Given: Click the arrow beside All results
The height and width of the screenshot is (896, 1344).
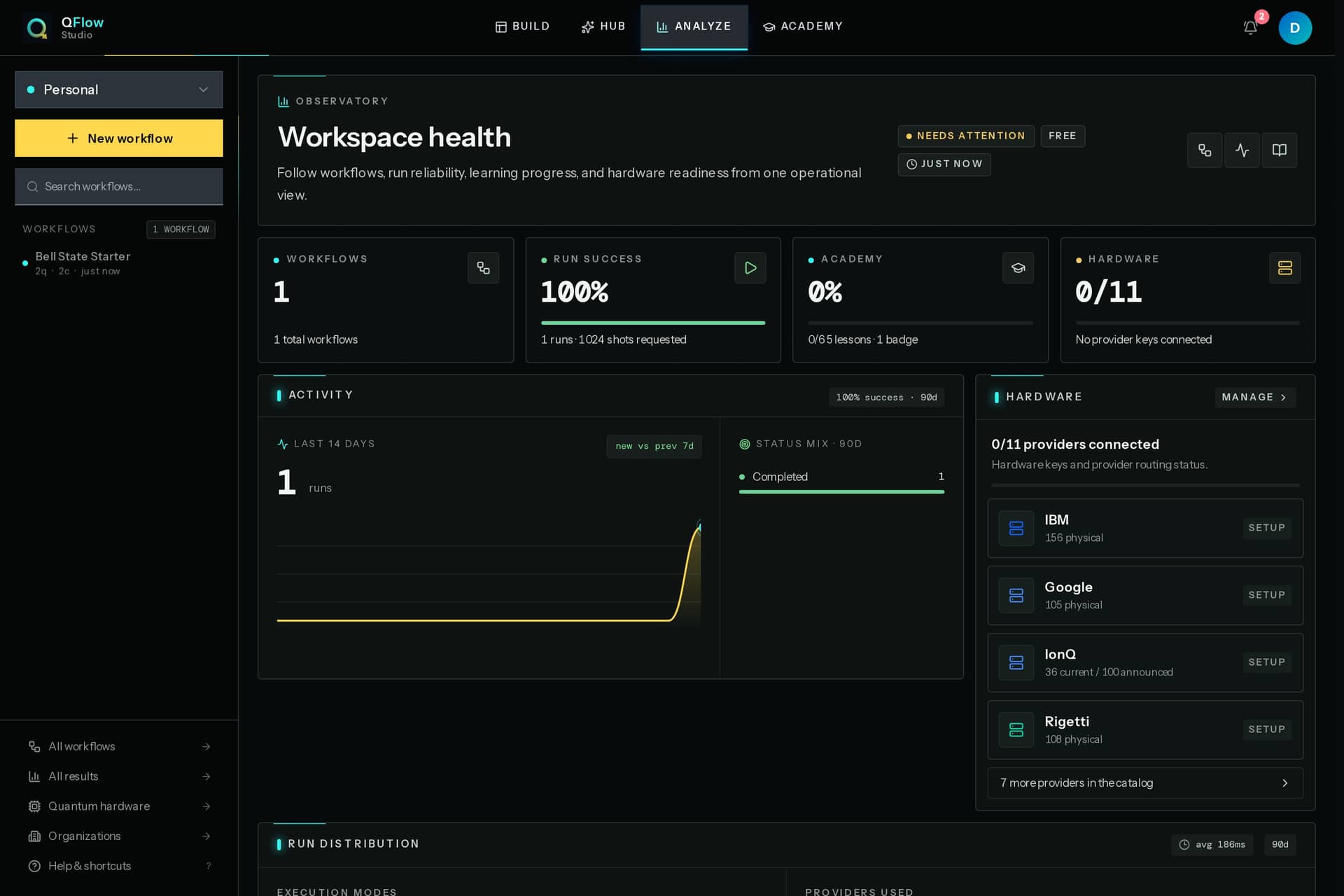Looking at the screenshot, I should tap(206, 776).
